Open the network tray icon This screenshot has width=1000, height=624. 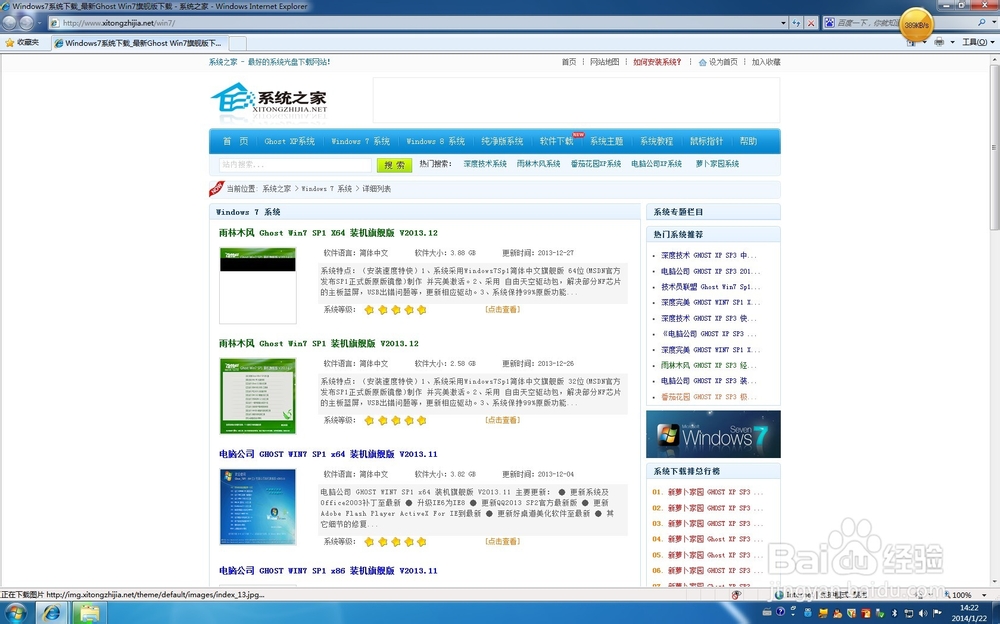tap(908, 613)
